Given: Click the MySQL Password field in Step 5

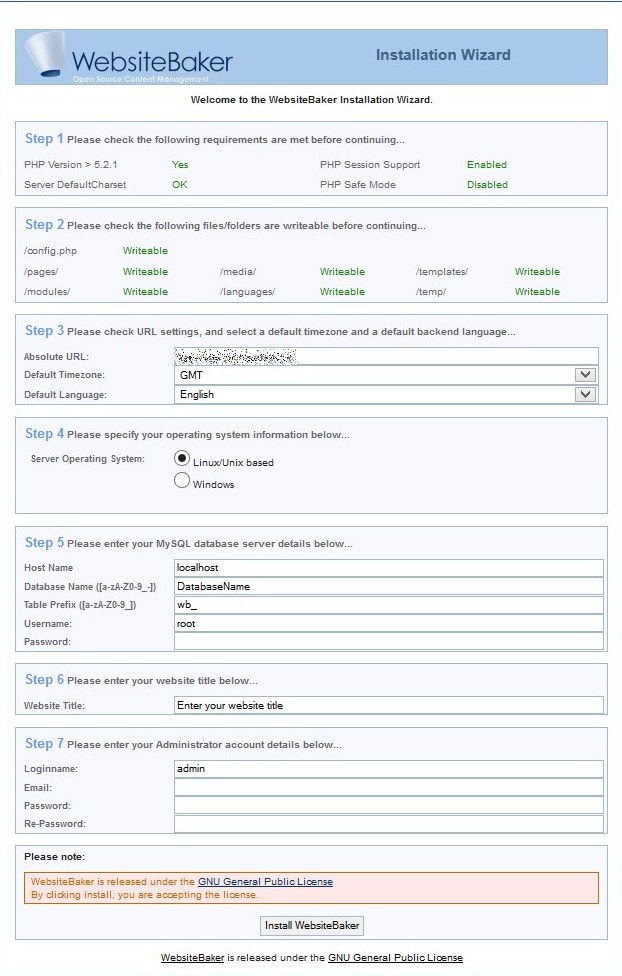Looking at the screenshot, I should pos(389,641).
